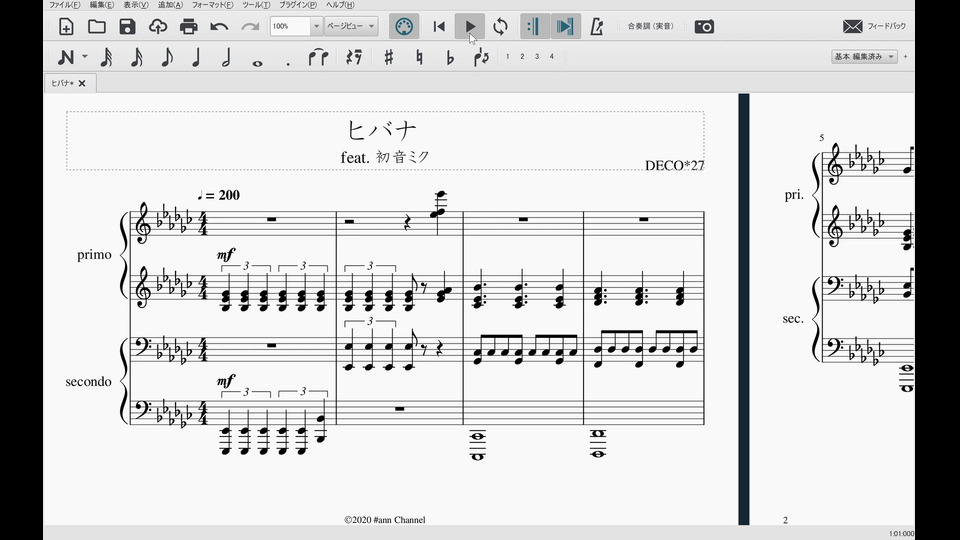The width and height of the screenshot is (960, 540).
Task: Select voice 3
Action: pos(537,56)
